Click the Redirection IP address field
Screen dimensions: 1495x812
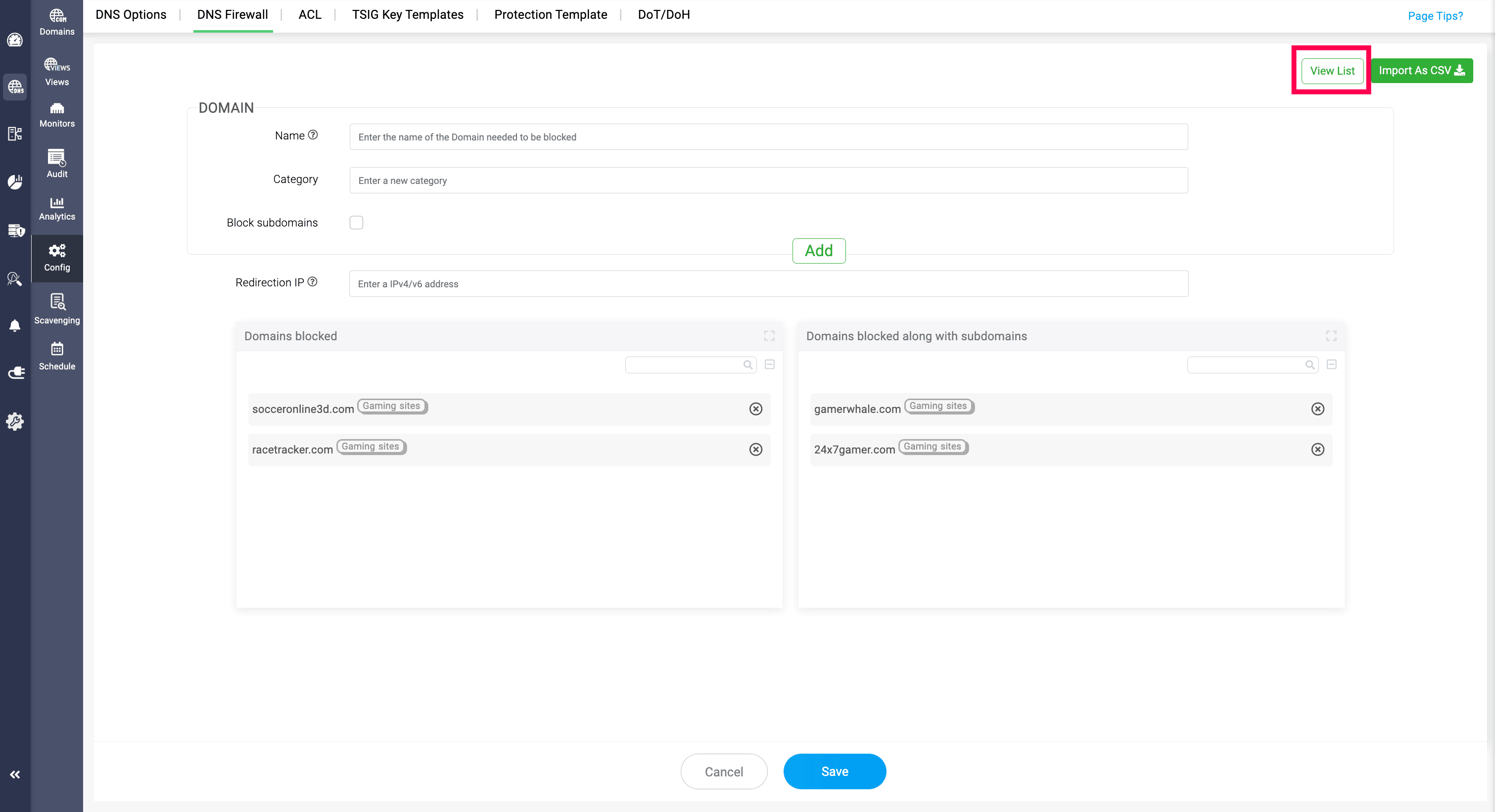[x=768, y=284]
